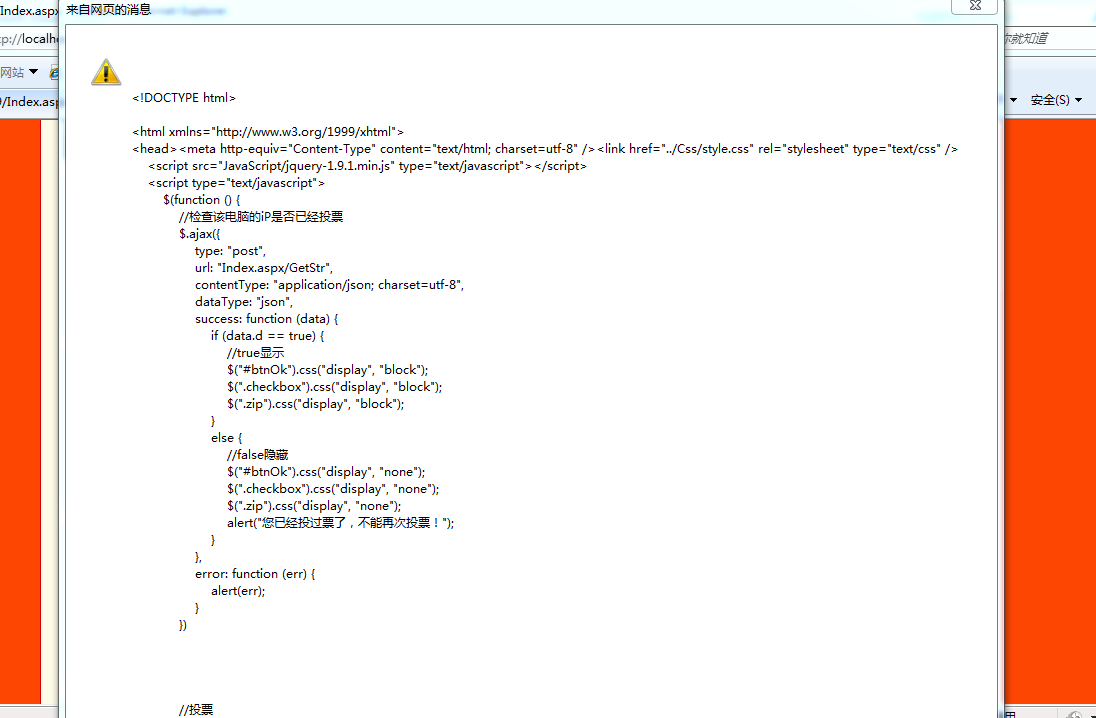Image resolution: width=1096 pixels, height=718 pixels.
Task: Click the success: function (data) line
Action: click(x=267, y=319)
